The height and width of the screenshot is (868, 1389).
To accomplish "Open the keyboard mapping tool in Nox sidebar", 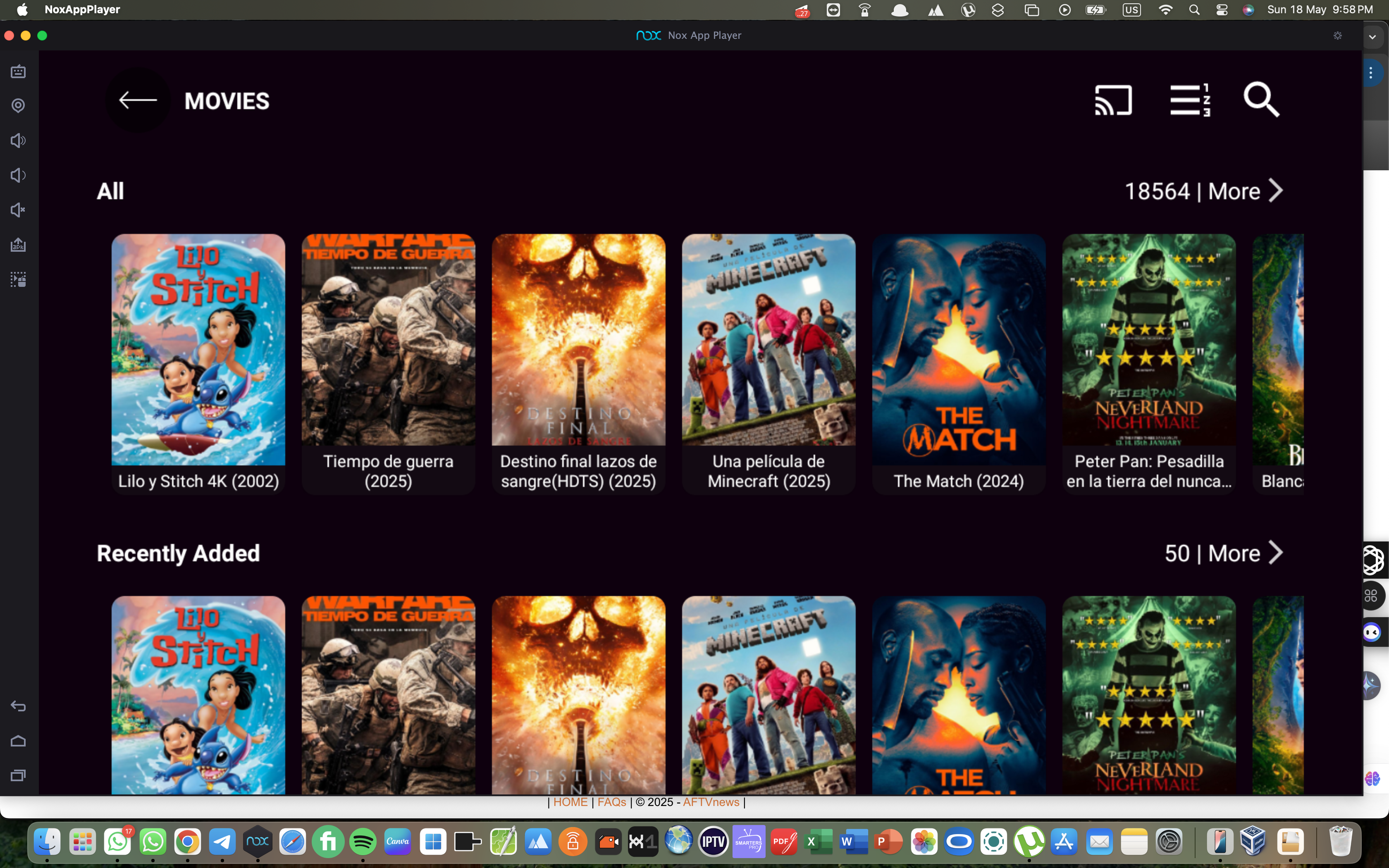I will pyautogui.click(x=18, y=71).
